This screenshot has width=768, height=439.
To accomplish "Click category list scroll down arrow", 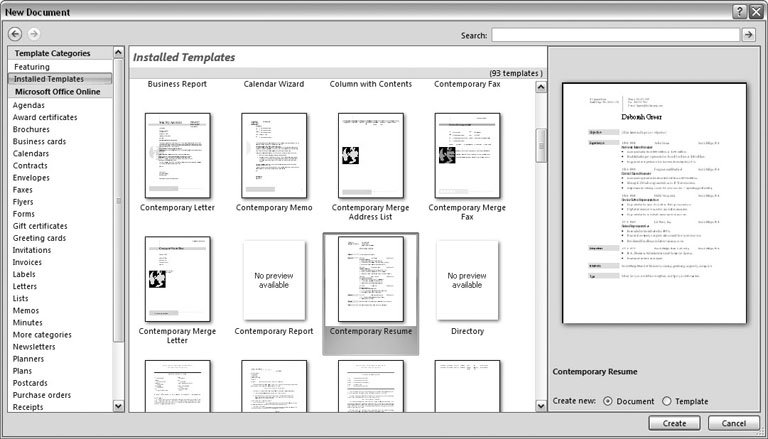I will click(x=119, y=406).
